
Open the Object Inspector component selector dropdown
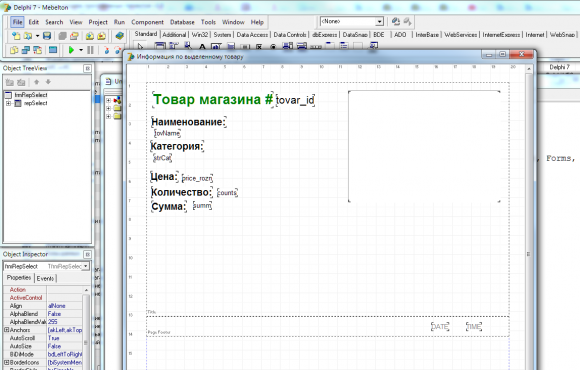pos(86,266)
